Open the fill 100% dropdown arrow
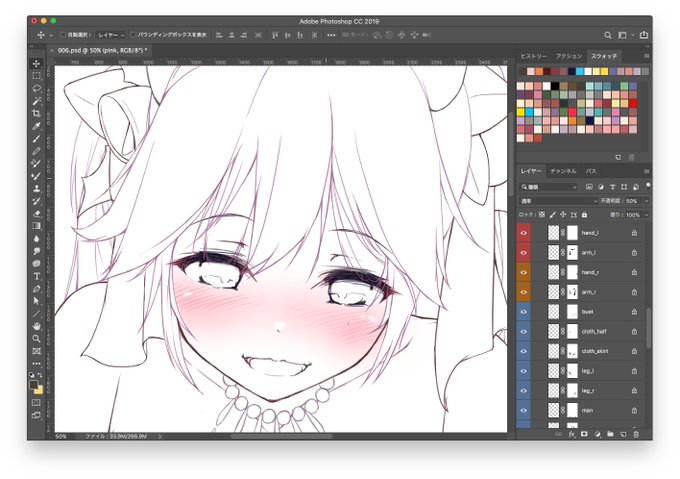 646,215
